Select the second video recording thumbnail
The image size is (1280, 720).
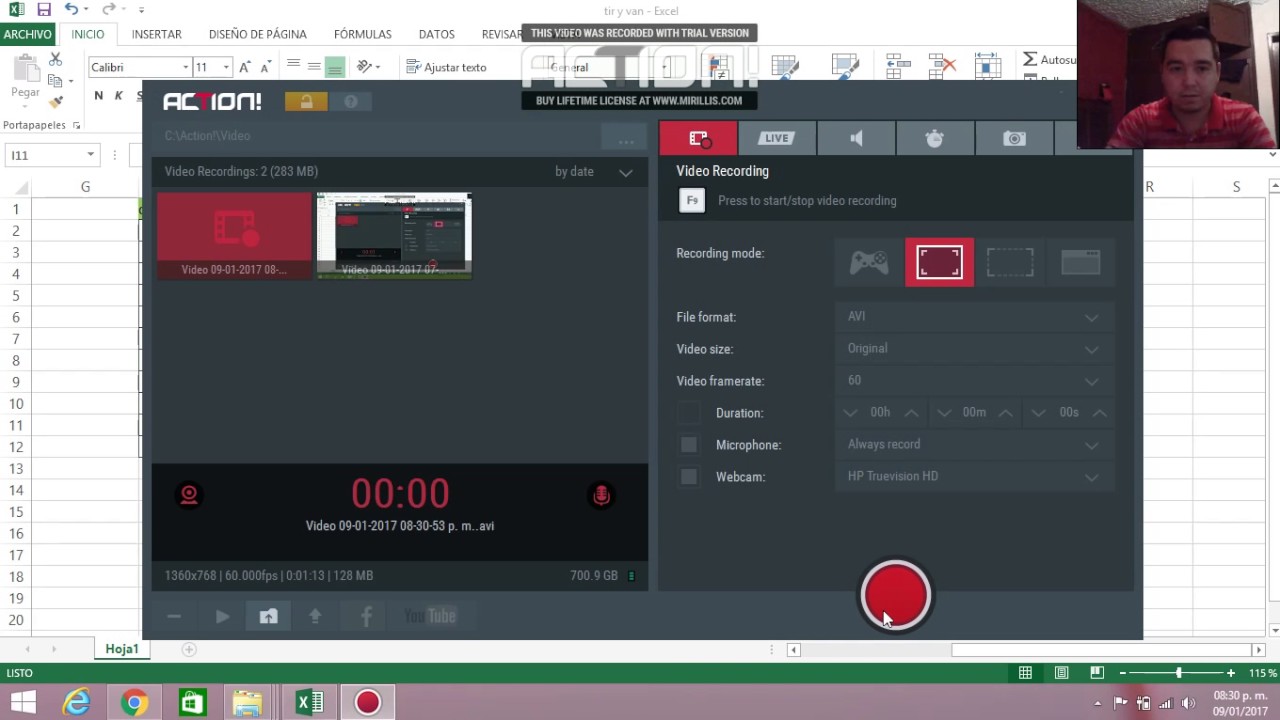point(394,236)
